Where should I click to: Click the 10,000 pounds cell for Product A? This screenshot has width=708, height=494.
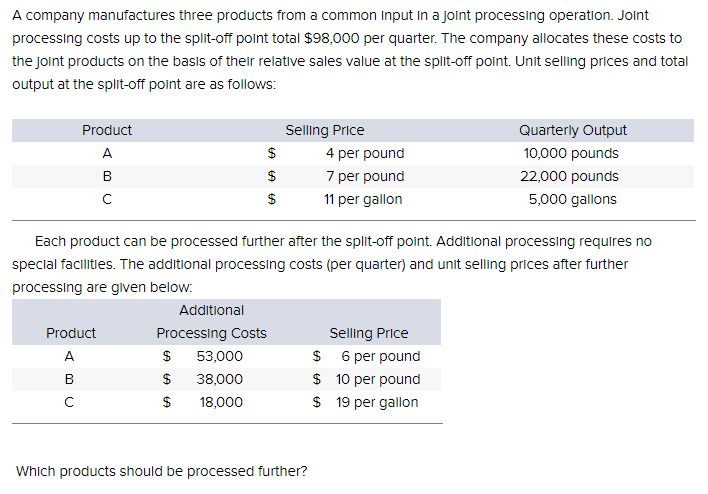coord(571,153)
